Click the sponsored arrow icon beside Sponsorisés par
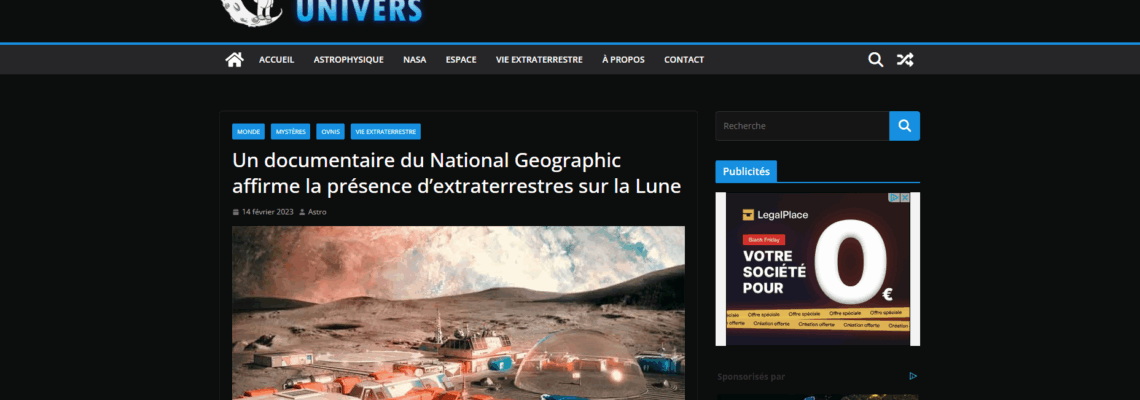The width and height of the screenshot is (1140, 400). tap(913, 376)
